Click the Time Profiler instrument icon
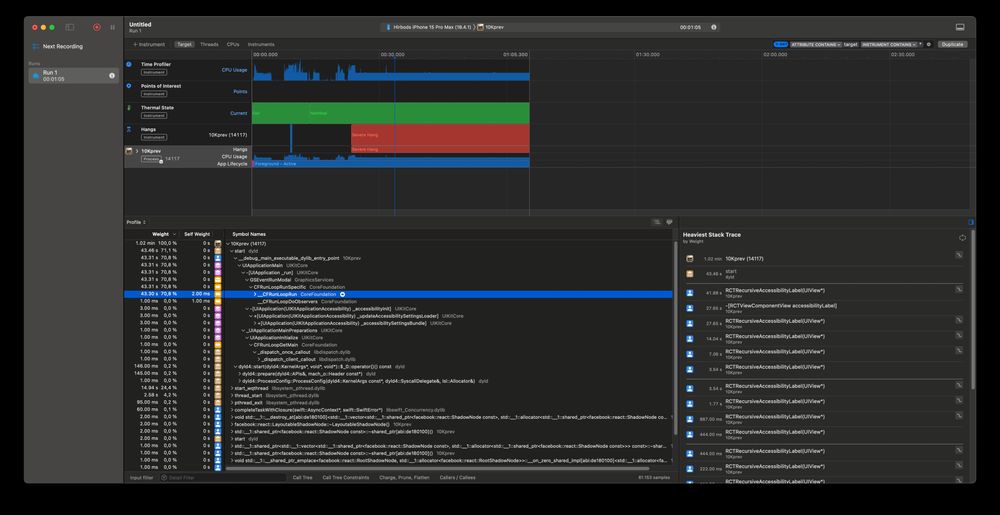The width and height of the screenshot is (1000, 515). 129,64
